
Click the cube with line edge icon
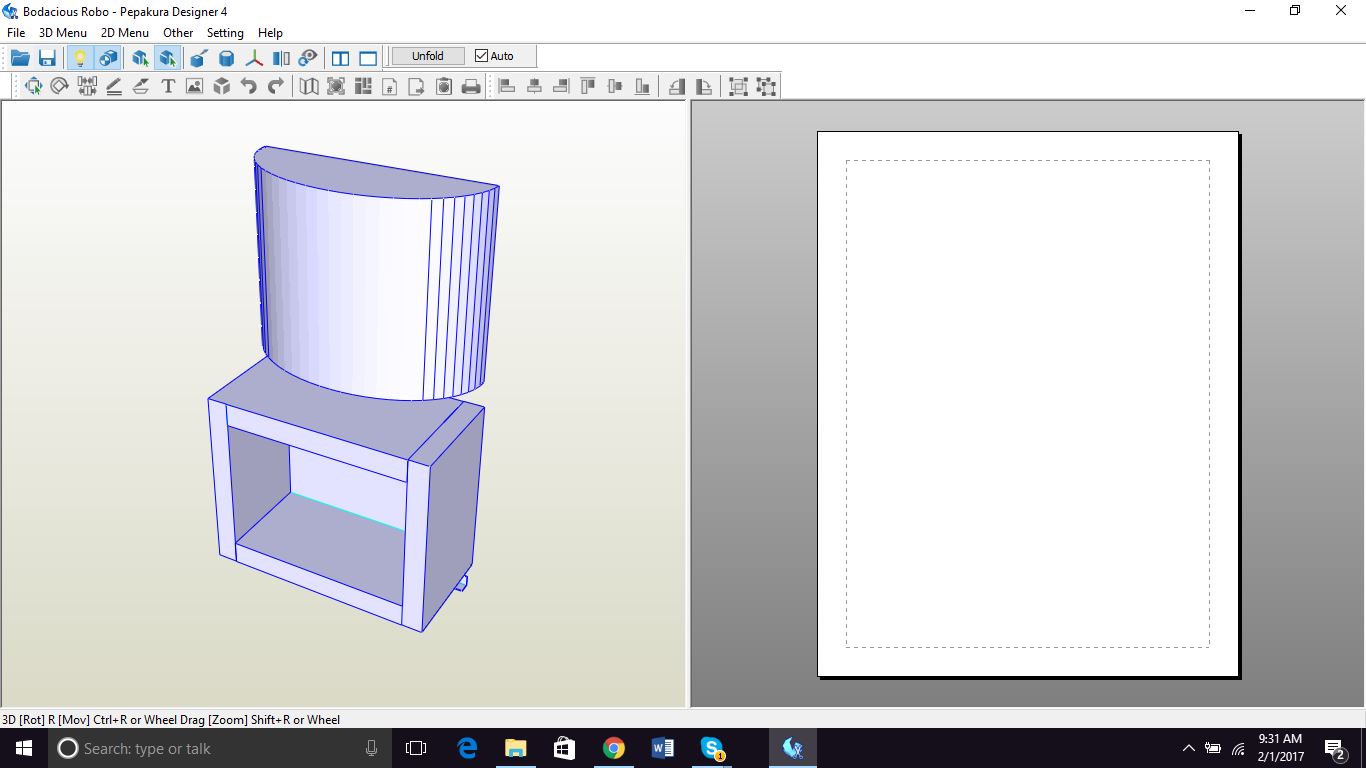click(x=199, y=58)
